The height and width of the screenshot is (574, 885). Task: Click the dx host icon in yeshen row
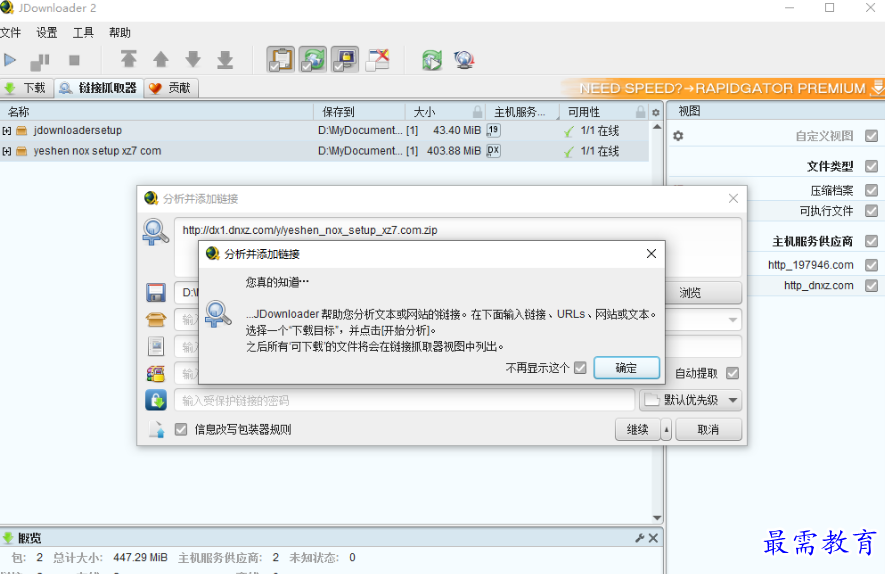493,151
